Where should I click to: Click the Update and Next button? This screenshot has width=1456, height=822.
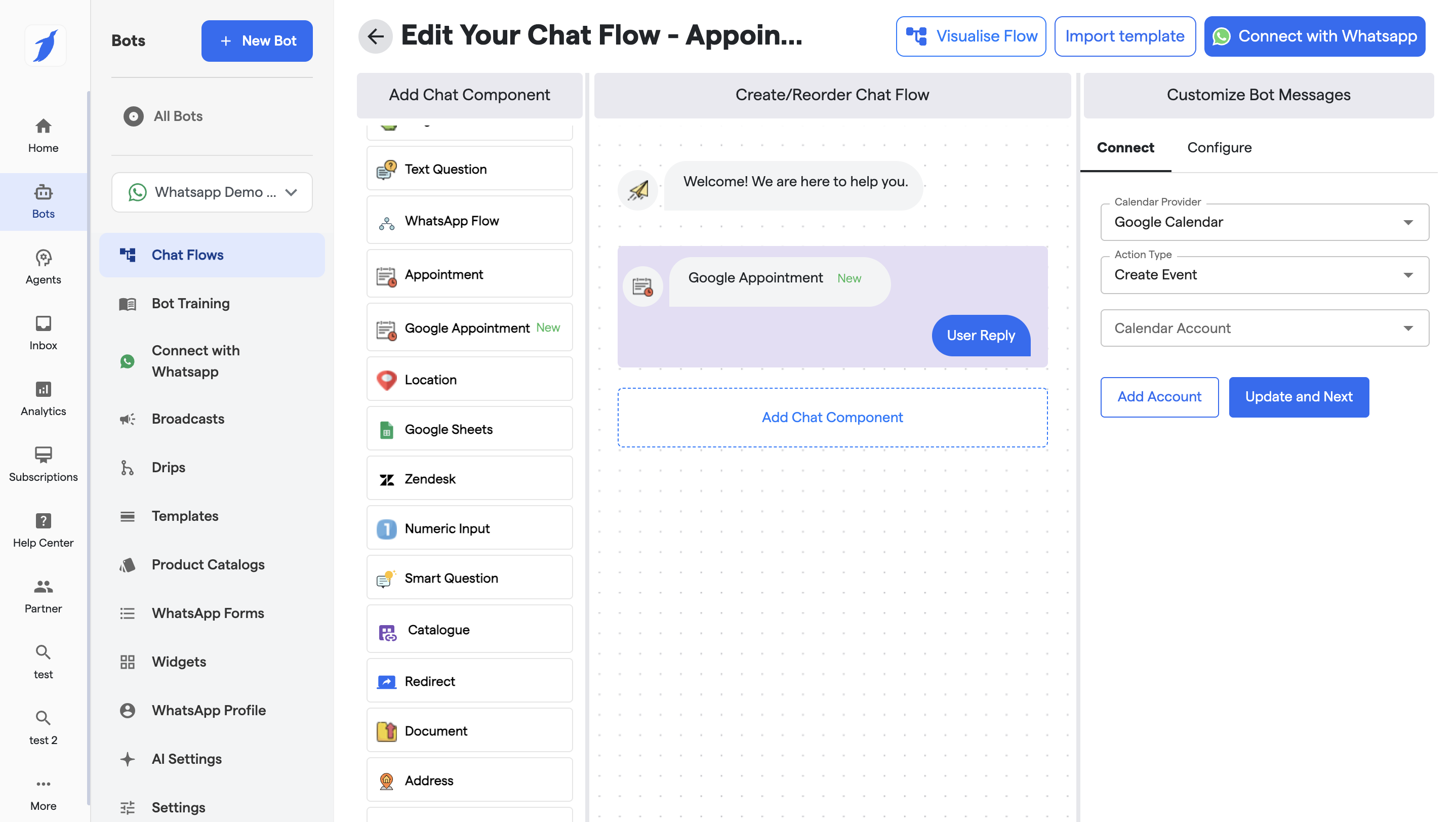click(x=1299, y=397)
